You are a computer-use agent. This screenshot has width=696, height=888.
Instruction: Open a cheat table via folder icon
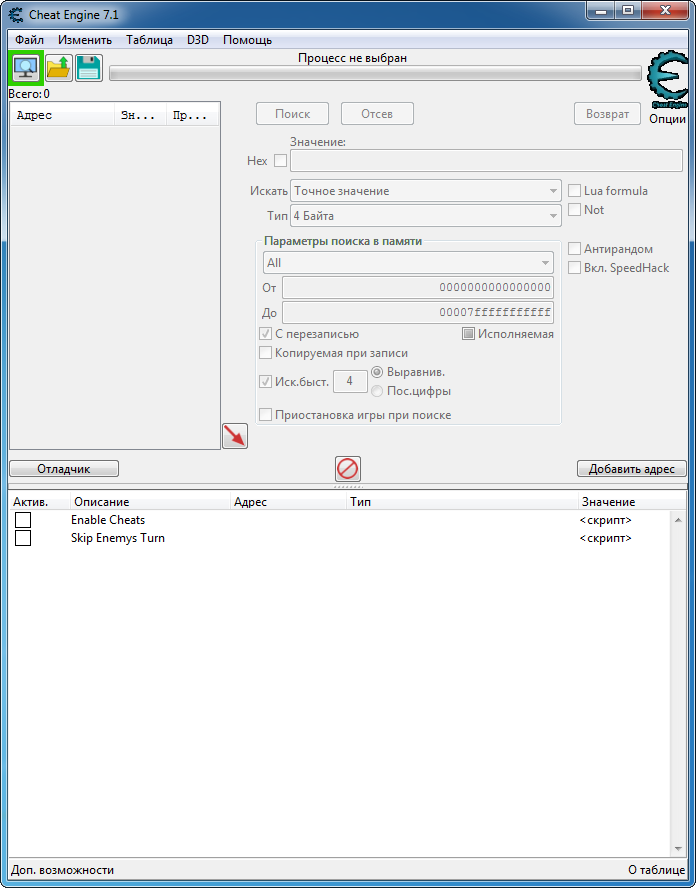click(58, 69)
